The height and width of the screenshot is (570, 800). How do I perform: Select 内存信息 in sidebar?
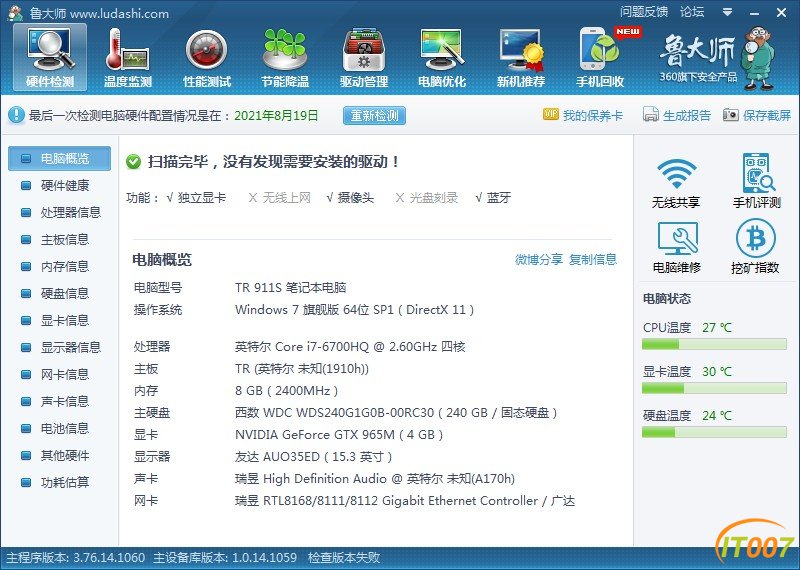(59, 267)
